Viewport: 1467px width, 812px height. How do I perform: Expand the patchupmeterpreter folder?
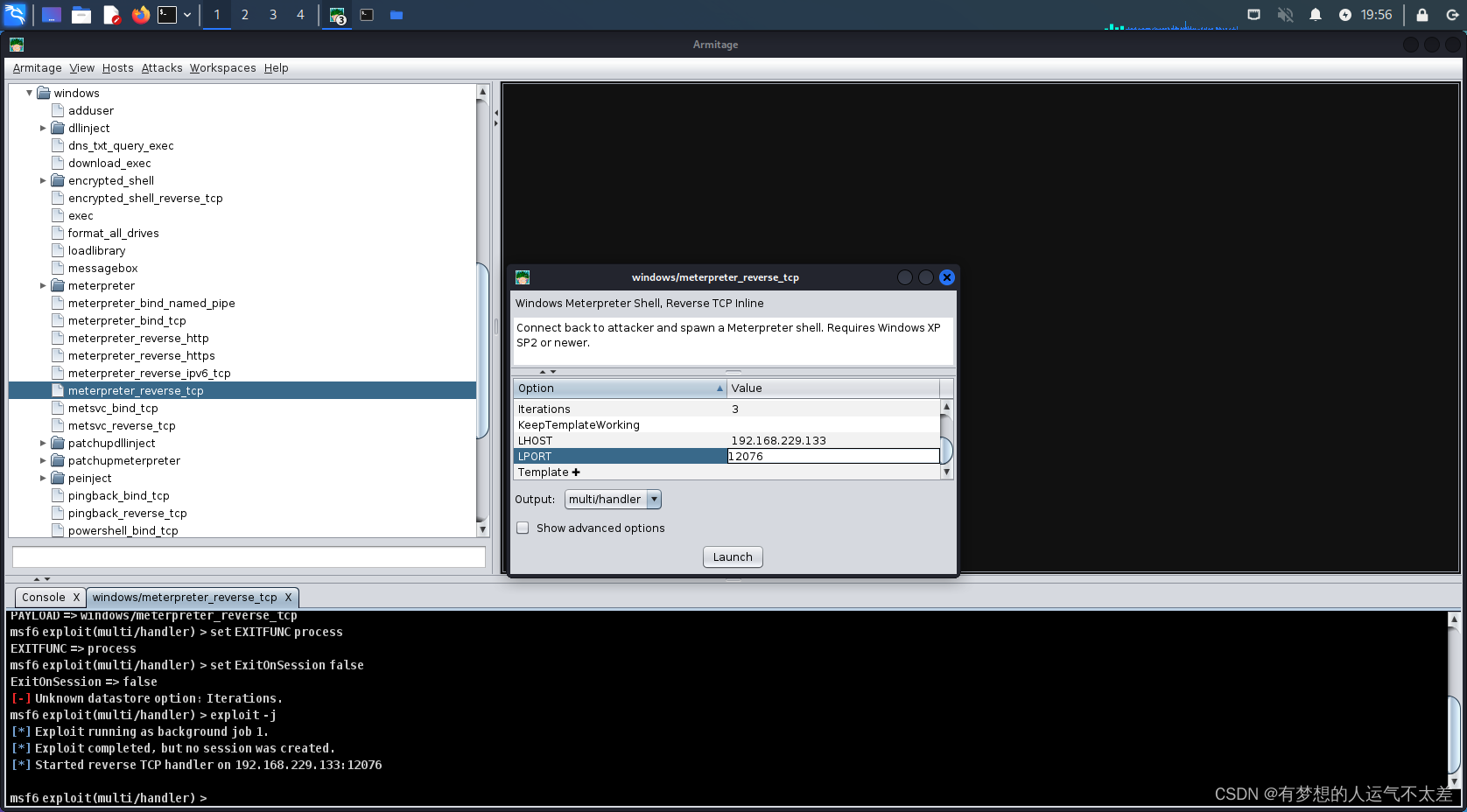[43, 460]
